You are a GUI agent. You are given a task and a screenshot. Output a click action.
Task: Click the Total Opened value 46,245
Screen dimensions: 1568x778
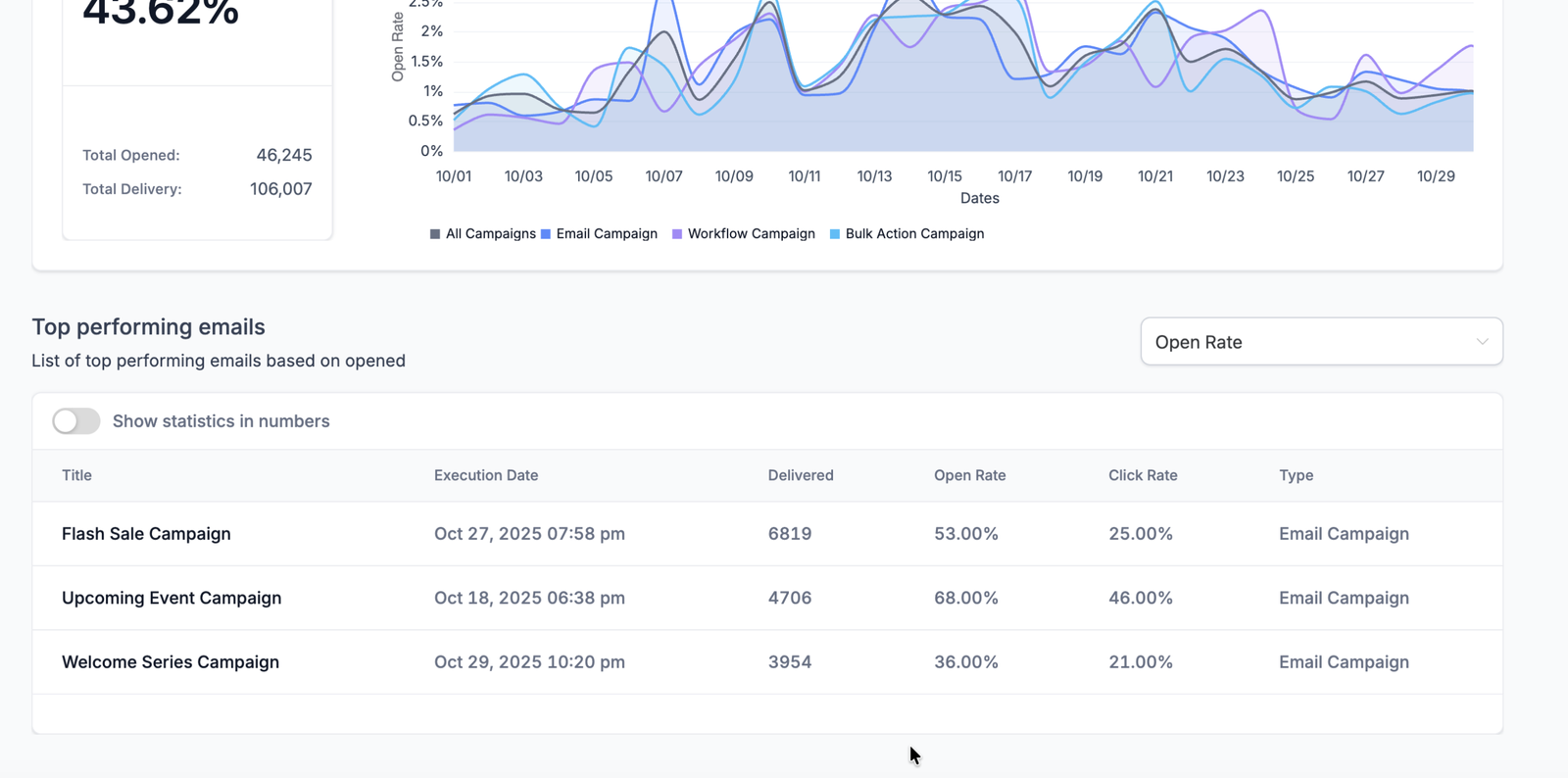[284, 155]
